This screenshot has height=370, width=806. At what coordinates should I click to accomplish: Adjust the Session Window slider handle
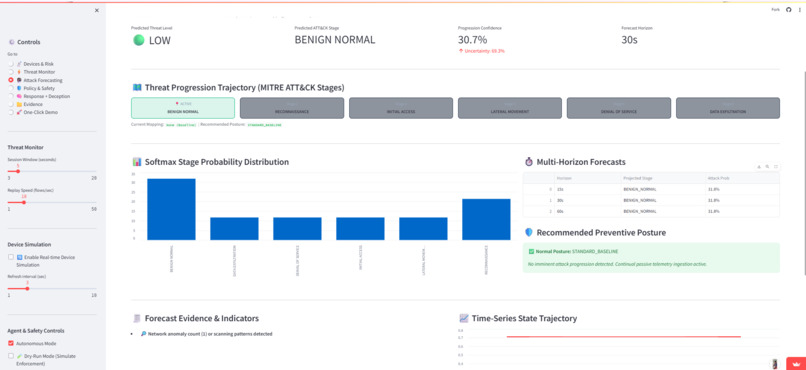click(17, 171)
